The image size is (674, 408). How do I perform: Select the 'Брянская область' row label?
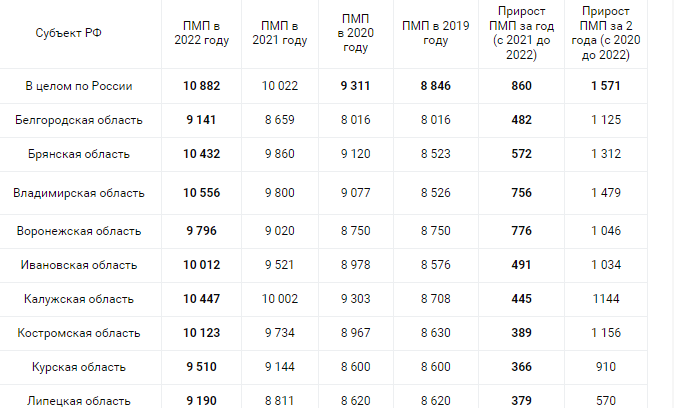tap(79, 154)
